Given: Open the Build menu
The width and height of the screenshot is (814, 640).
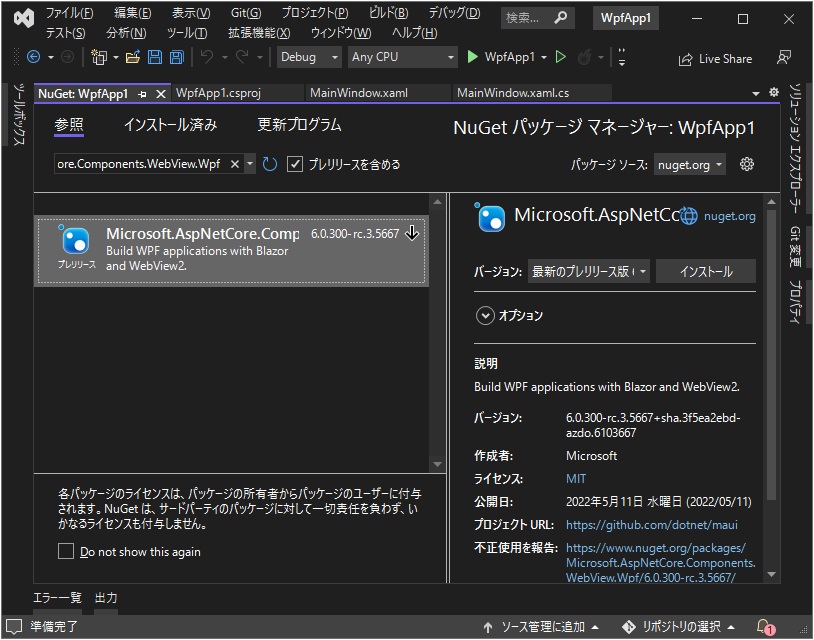Looking at the screenshot, I should pyautogui.click(x=388, y=13).
